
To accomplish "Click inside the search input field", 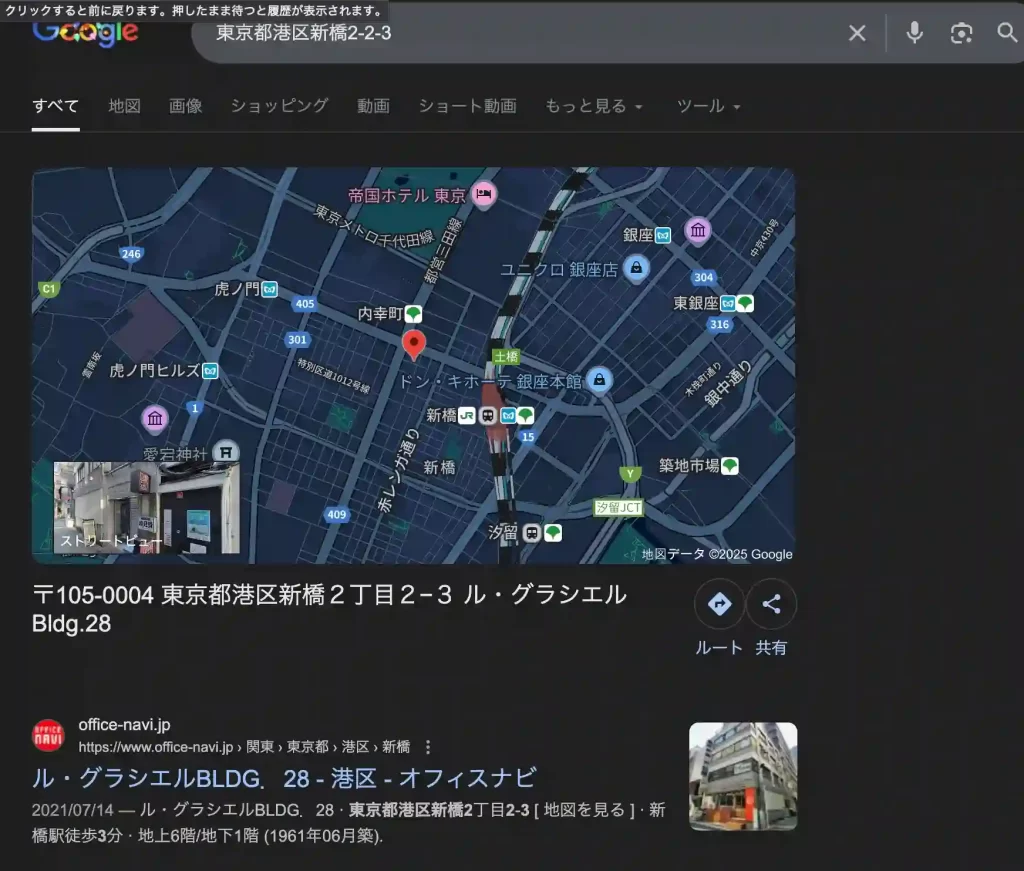I will (x=450, y=33).
